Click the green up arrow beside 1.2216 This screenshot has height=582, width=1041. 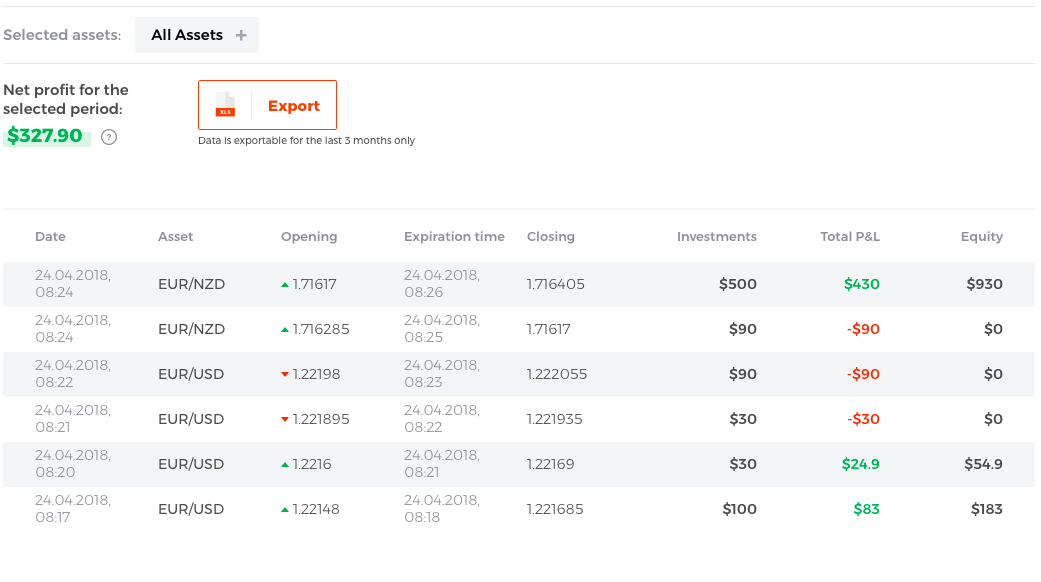pos(285,465)
